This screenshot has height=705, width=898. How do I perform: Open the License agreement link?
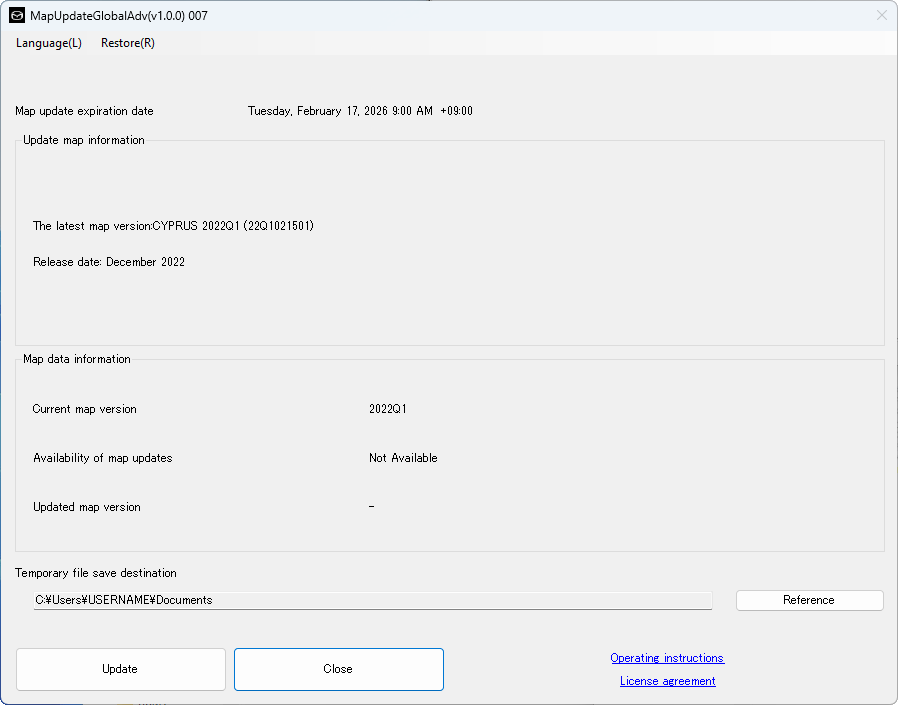tap(667, 681)
